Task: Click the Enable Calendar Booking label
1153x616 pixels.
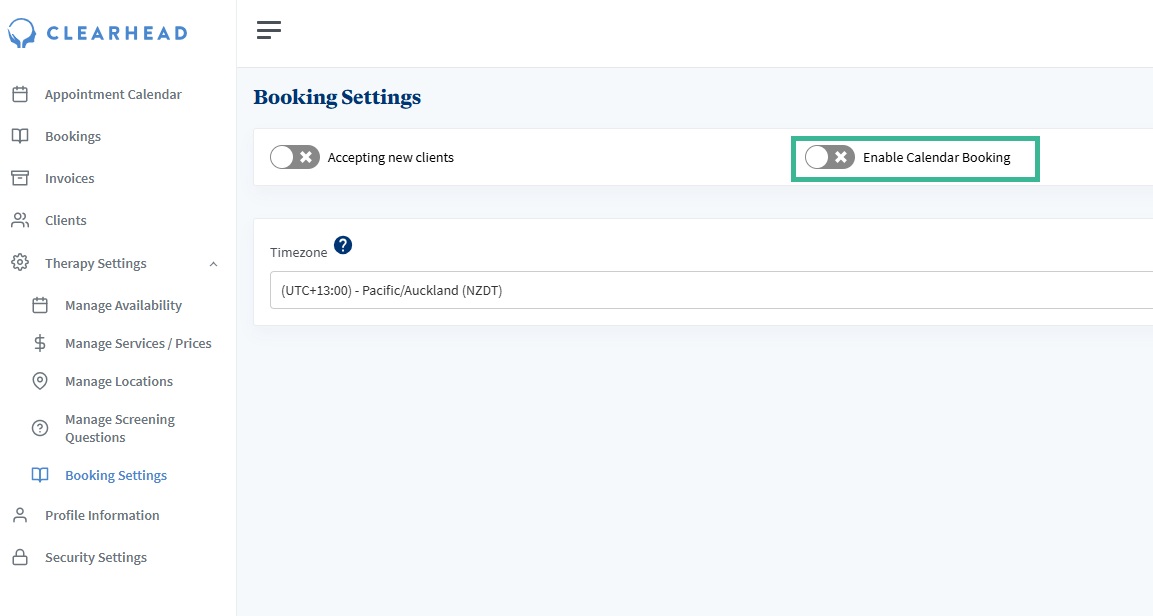Action: tap(937, 157)
